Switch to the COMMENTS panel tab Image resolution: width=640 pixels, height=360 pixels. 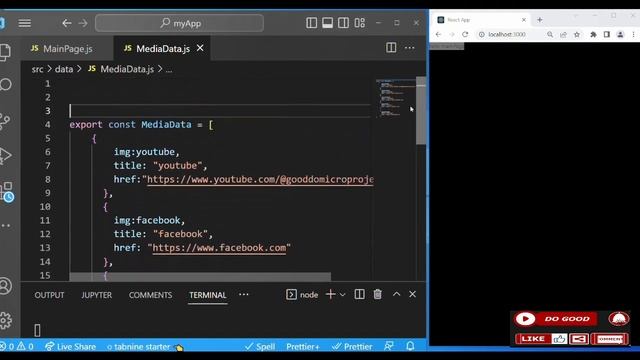(x=150, y=295)
